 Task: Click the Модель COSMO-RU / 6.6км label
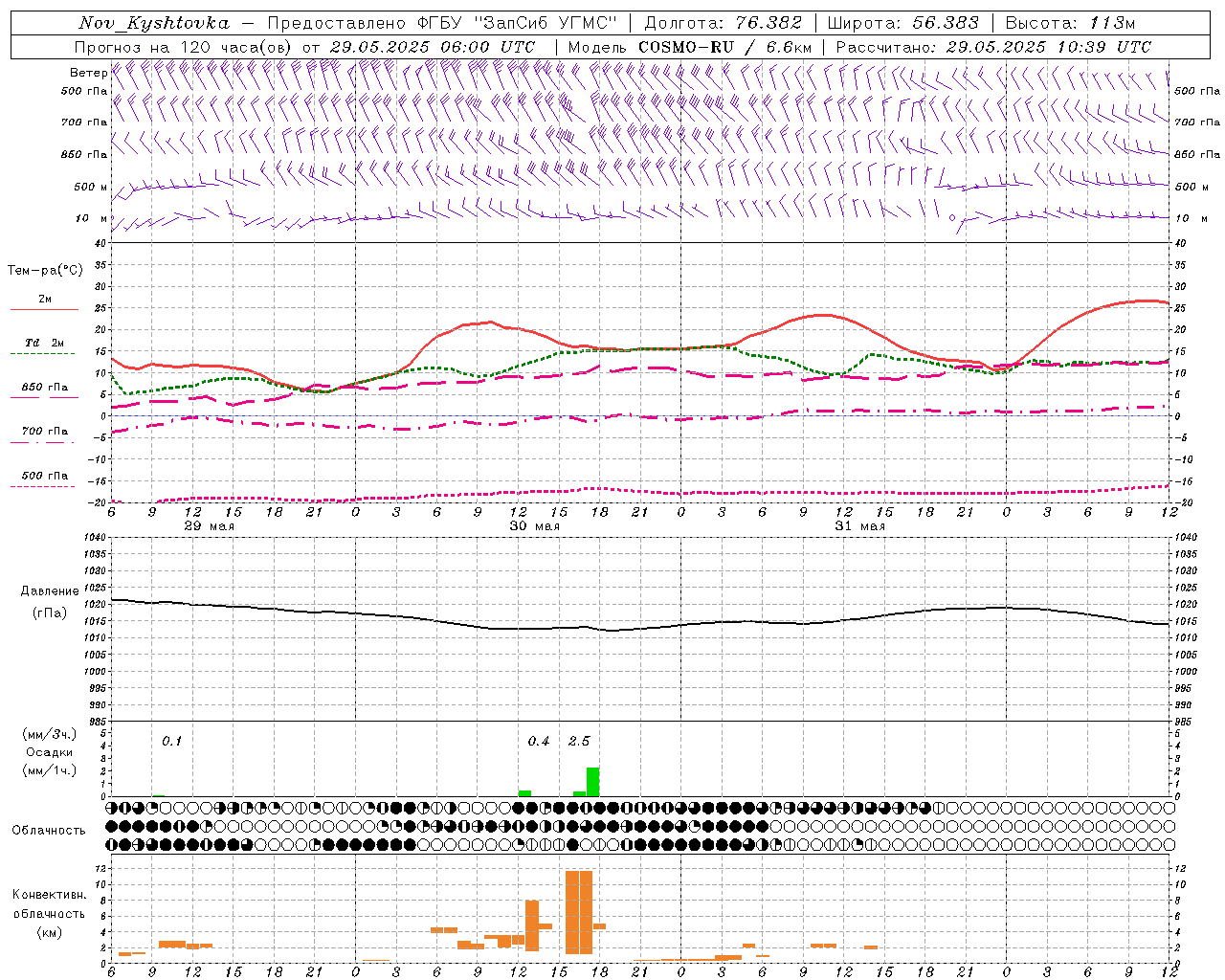click(x=690, y=47)
